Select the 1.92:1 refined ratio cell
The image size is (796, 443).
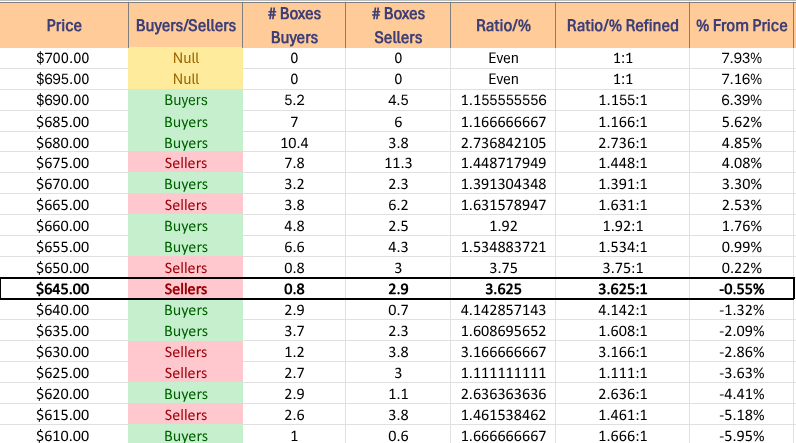pos(621,226)
